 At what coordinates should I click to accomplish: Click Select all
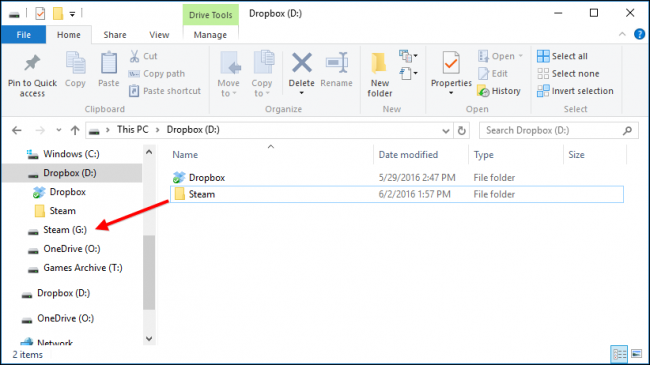point(562,56)
